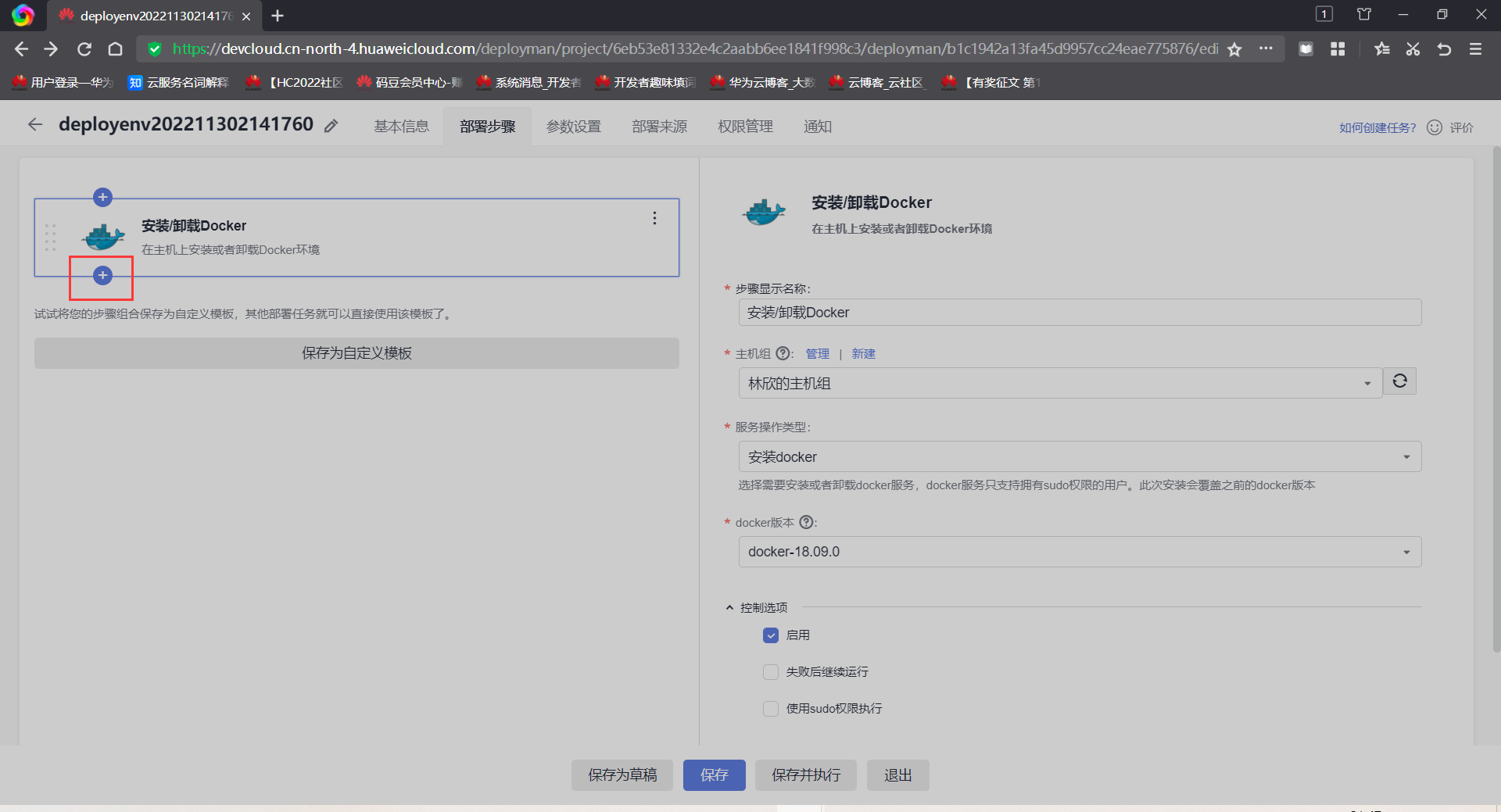Click the page vertical scrollbar
This screenshot has width=1501, height=812.
[1496, 399]
